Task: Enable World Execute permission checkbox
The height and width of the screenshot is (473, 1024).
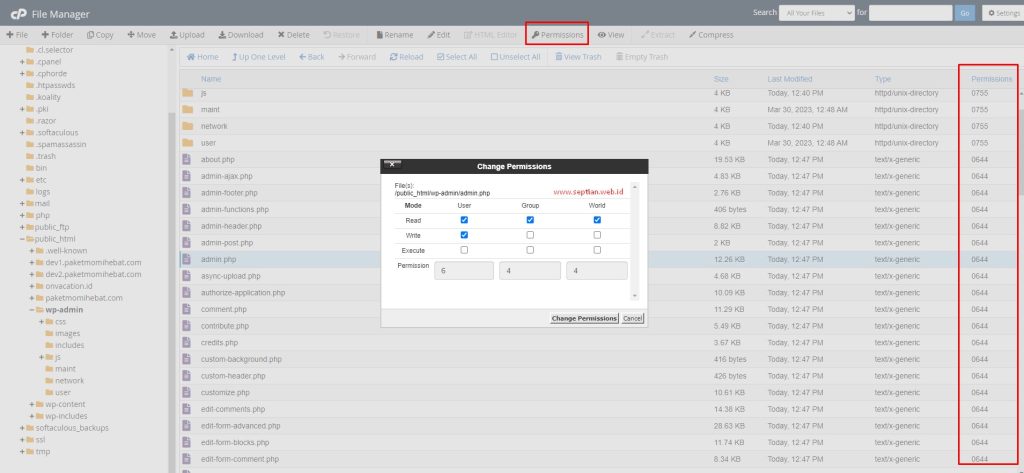Action: pos(597,250)
